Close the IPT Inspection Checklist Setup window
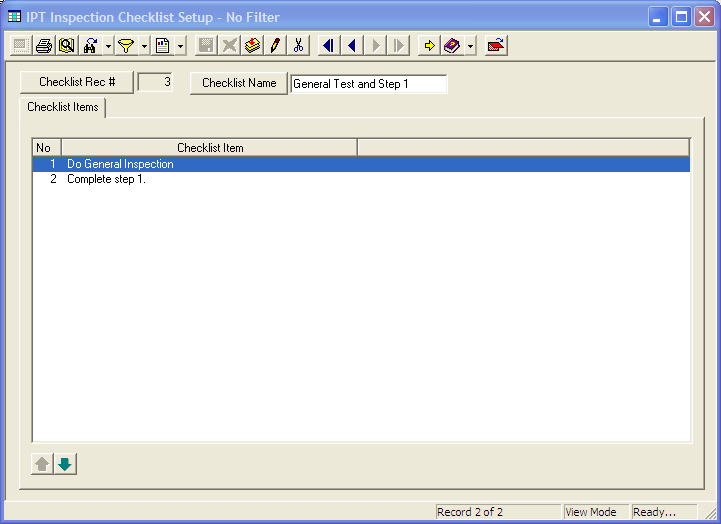 (x=704, y=17)
